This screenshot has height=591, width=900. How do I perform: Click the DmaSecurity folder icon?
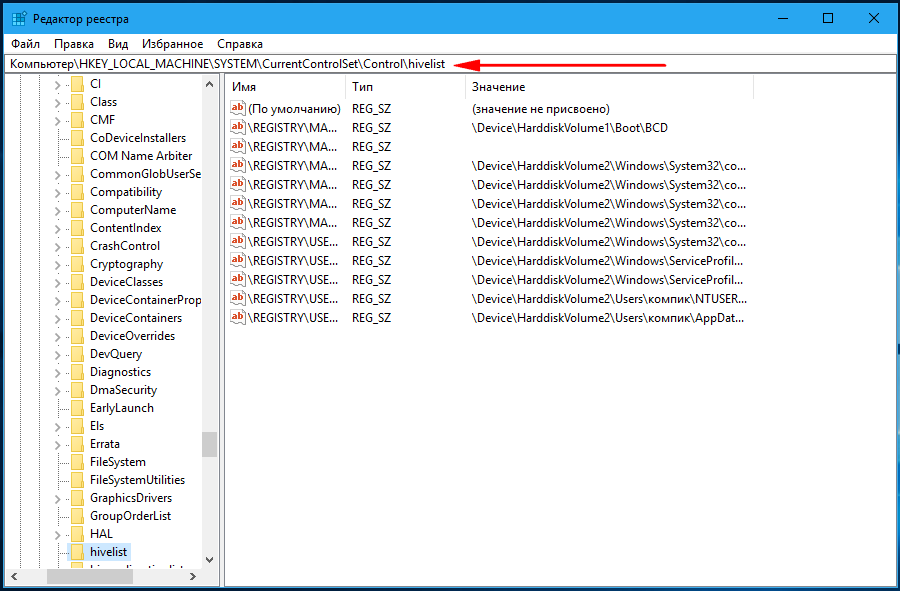pyautogui.click(x=77, y=390)
